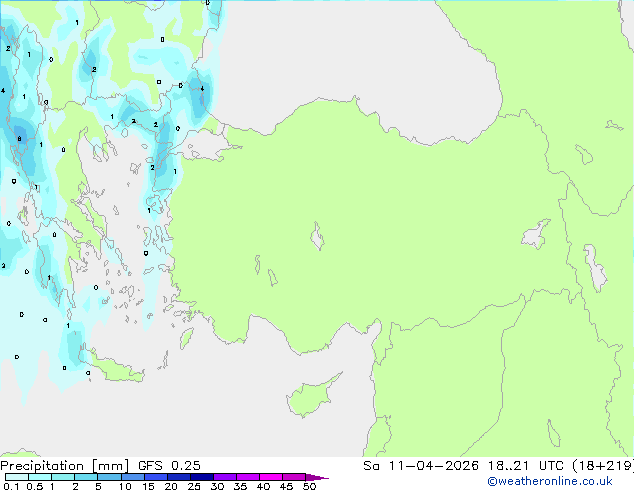This screenshot has height=490, width=634.
Task: Pick the 15–20 mm legend color swatch
Action: (x=156, y=477)
